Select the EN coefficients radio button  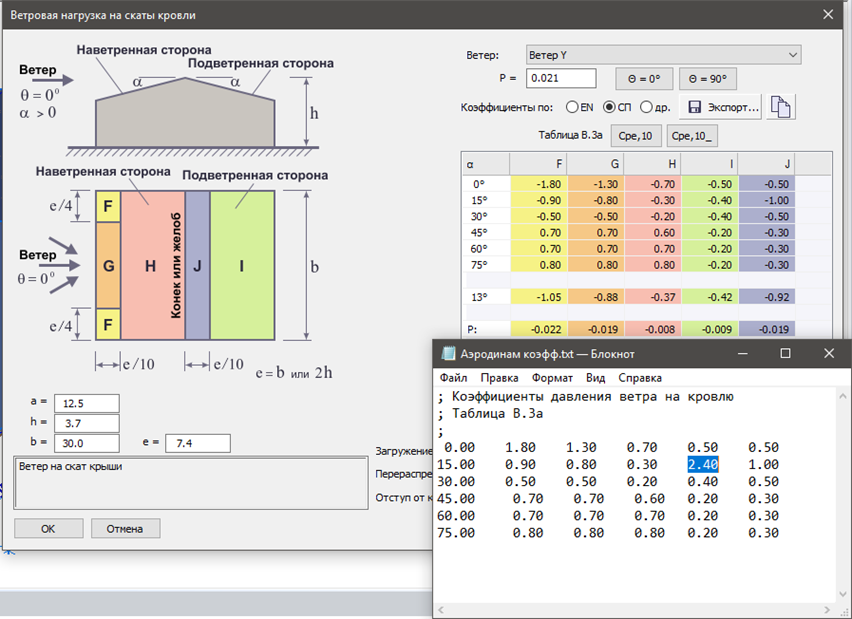point(572,107)
